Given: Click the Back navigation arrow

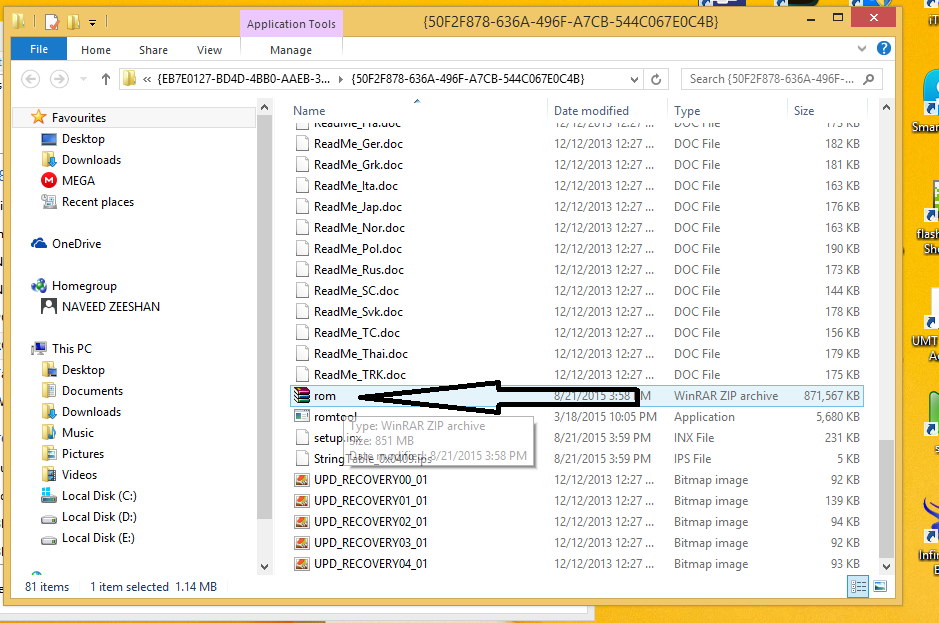Looking at the screenshot, I should tap(31, 79).
